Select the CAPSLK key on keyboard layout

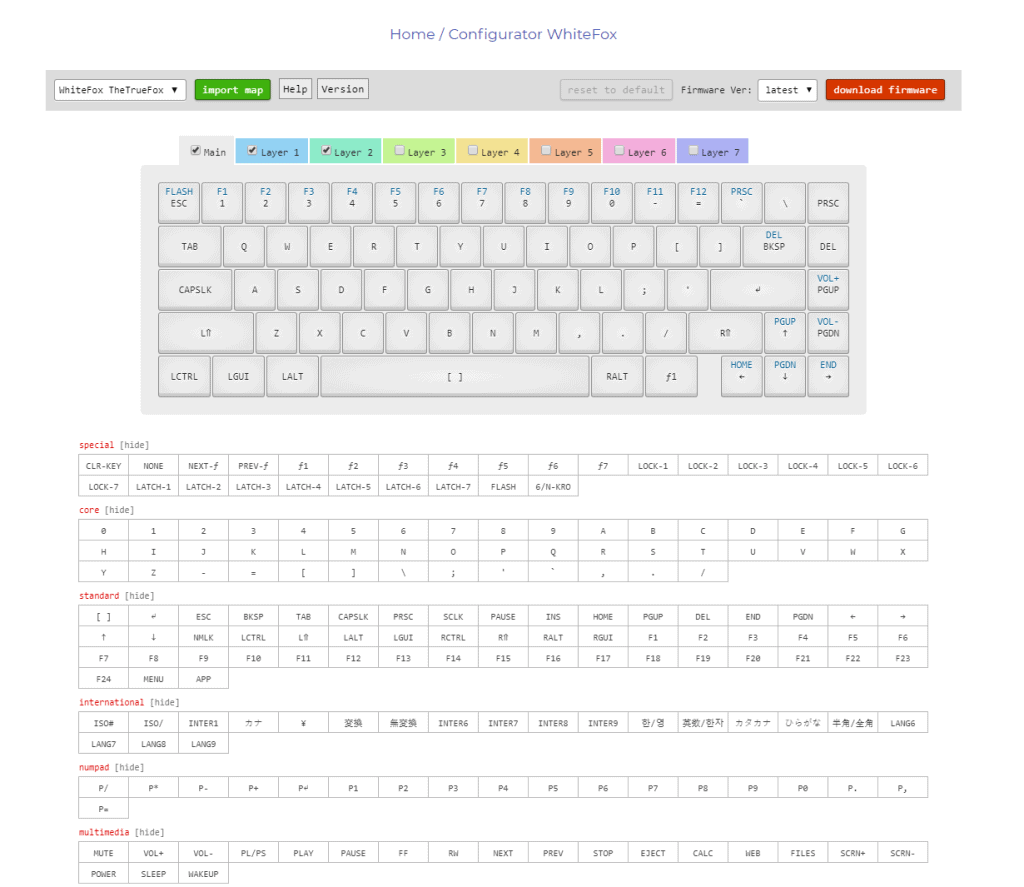pos(195,289)
